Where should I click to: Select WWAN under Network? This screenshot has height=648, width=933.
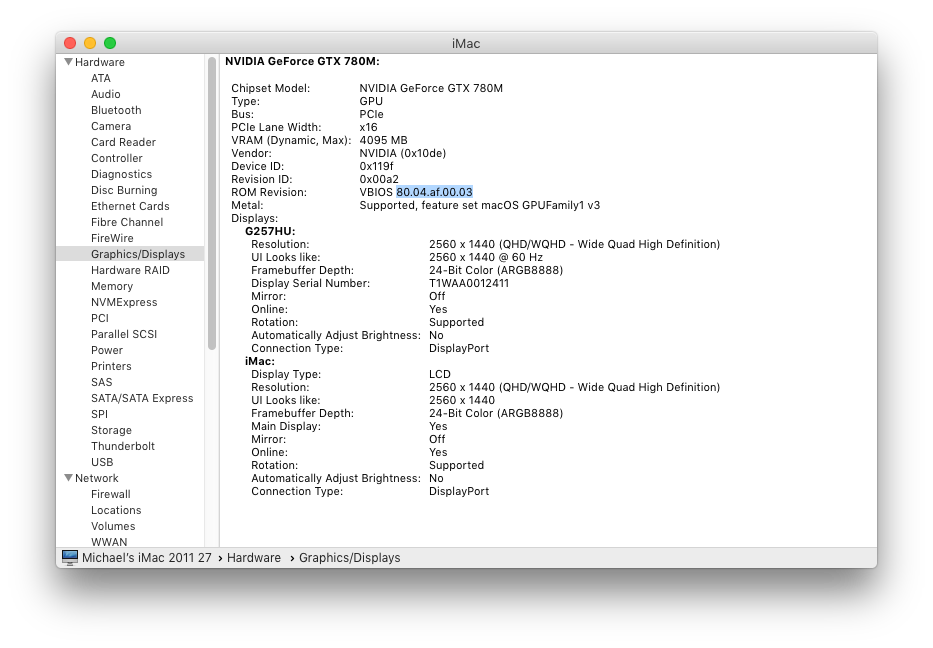click(109, 542)
